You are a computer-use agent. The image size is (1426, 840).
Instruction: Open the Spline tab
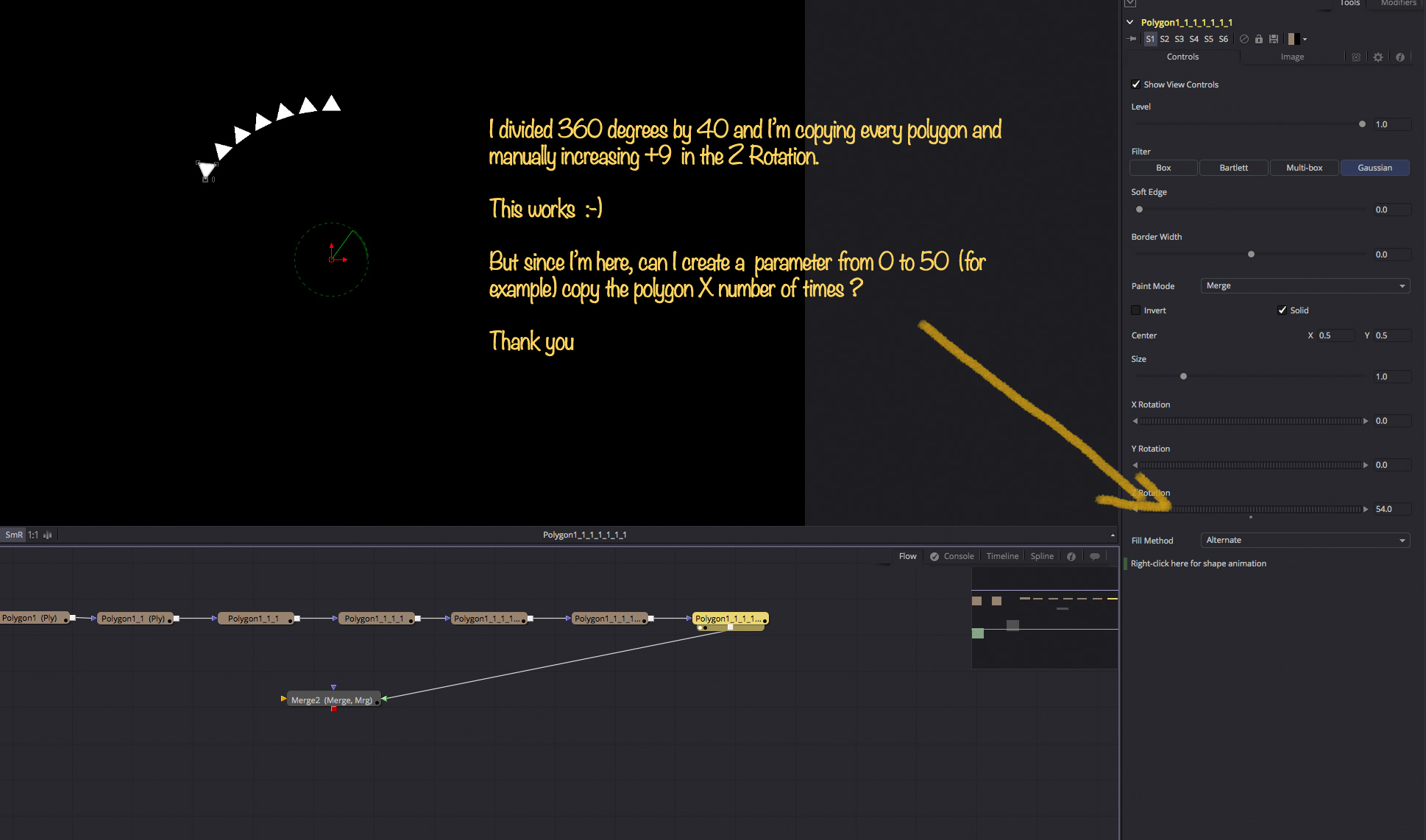coord(1042,556)
